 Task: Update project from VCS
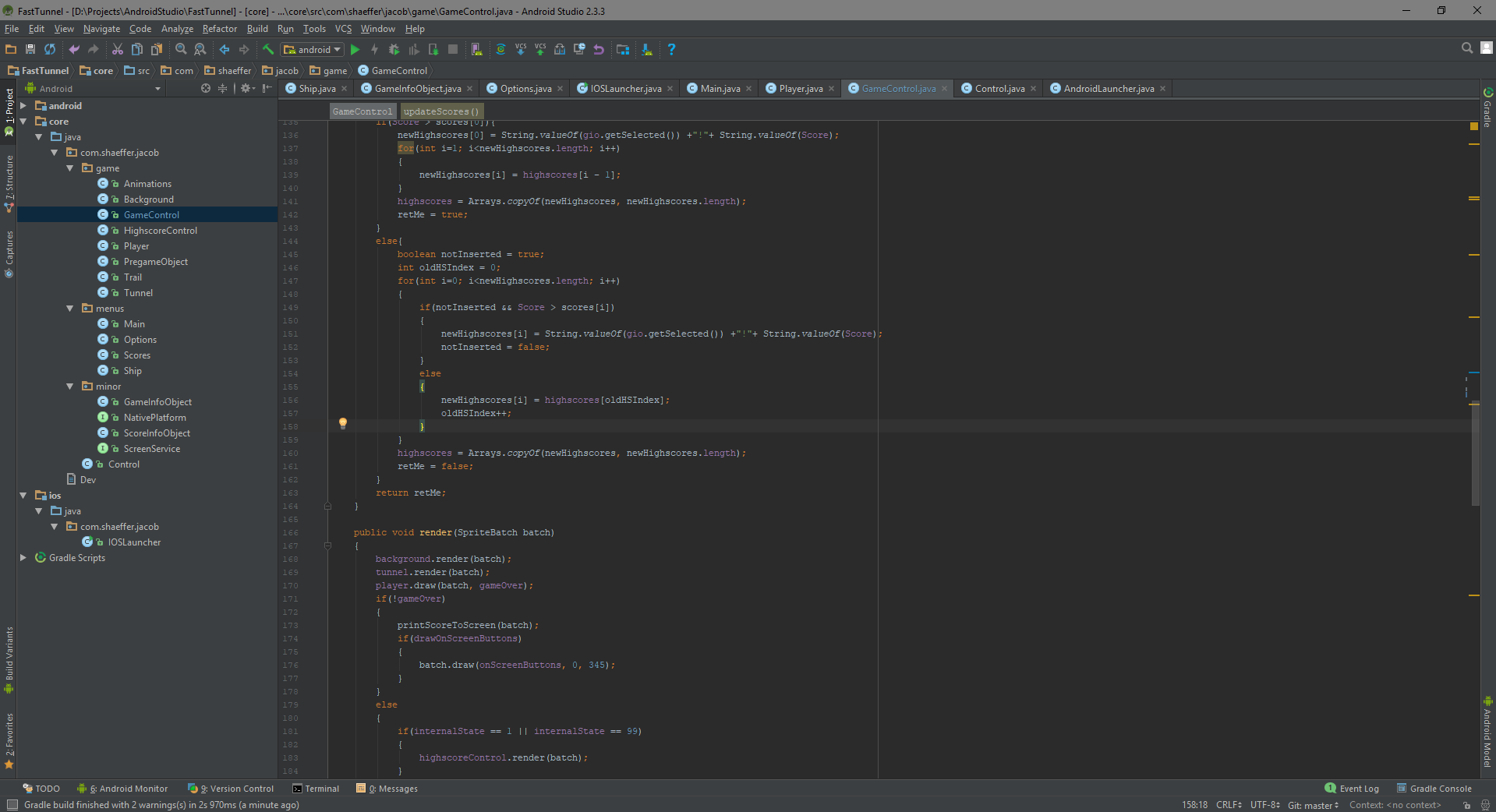coord(521,49)
